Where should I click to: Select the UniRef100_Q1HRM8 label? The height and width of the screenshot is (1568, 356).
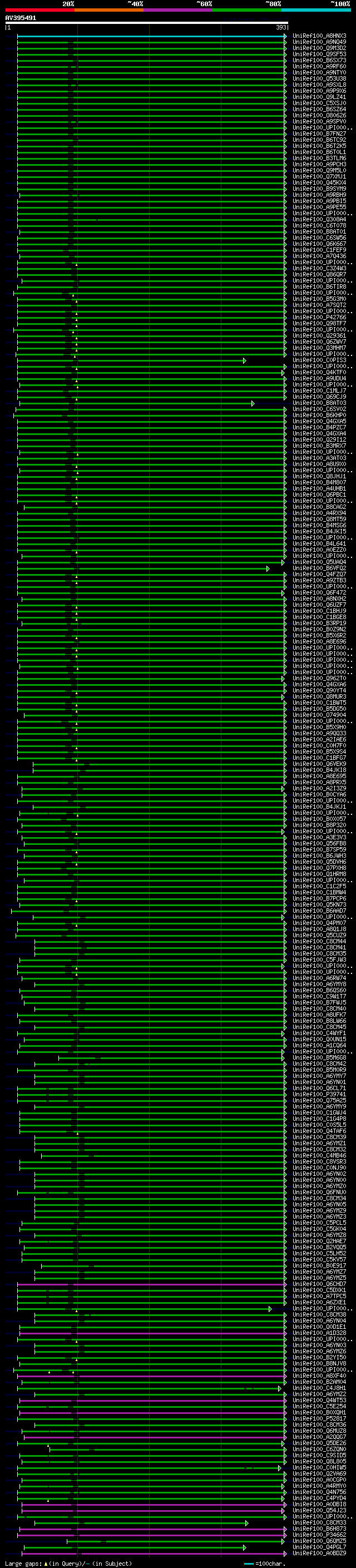click(x=319, y=875)
